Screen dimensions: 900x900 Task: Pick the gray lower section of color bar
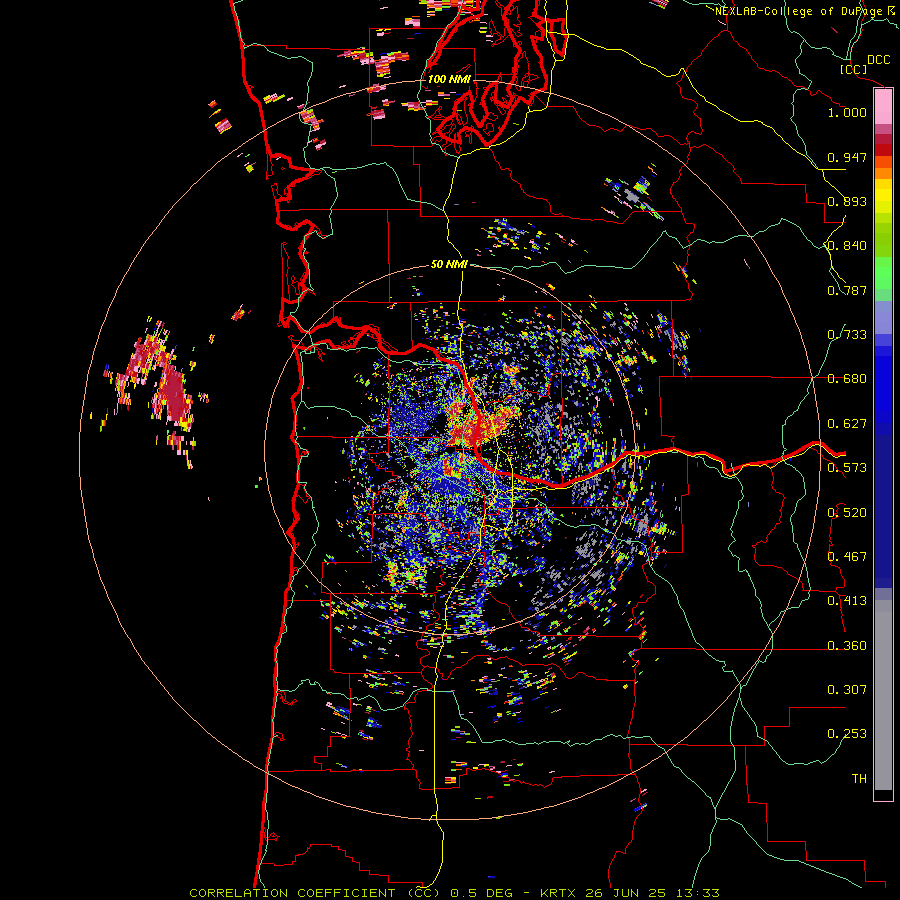(883, 695)
